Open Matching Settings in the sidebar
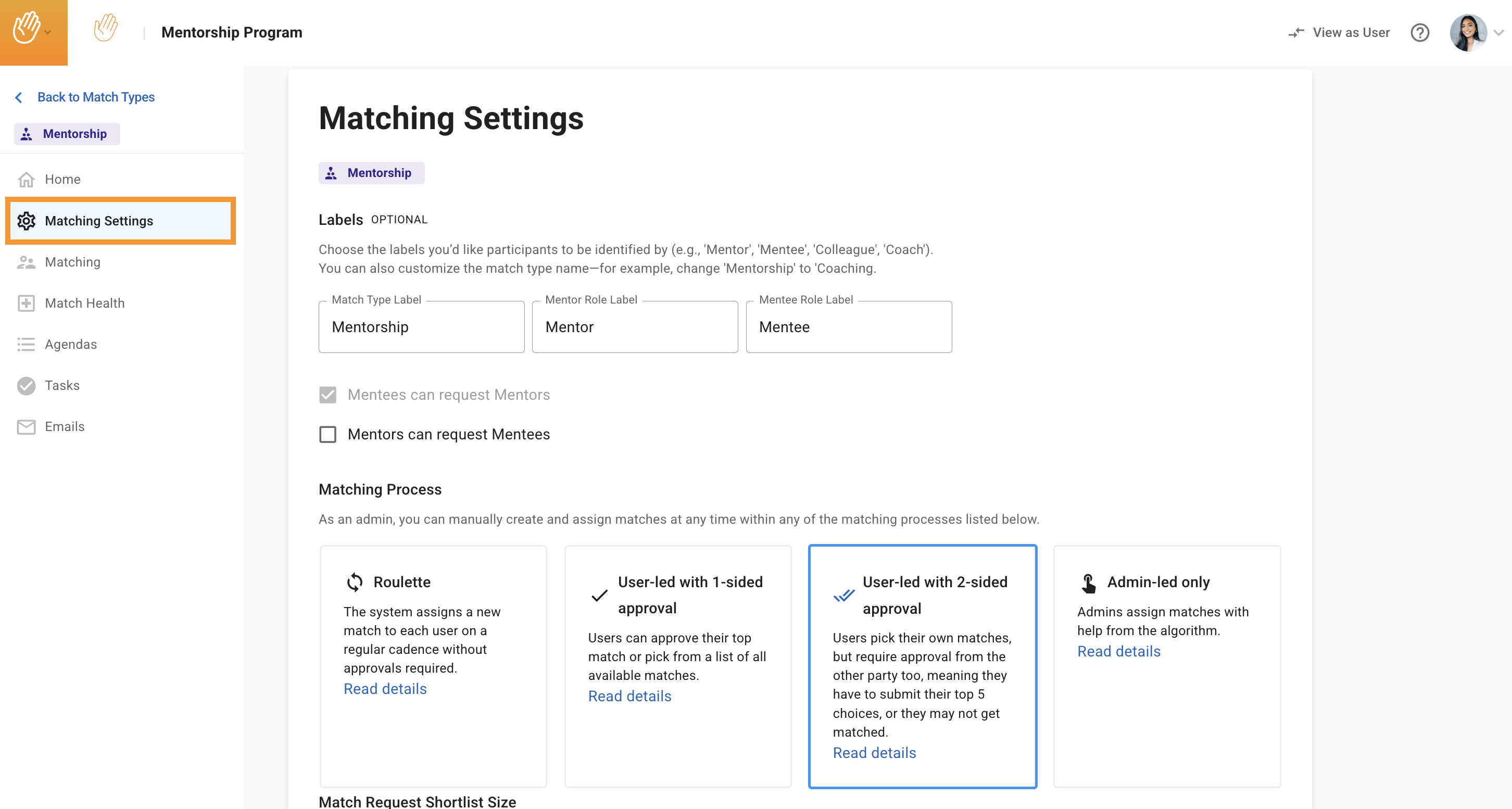The height and width of the screenshot is (809, 1512). (x=98, y=221)
